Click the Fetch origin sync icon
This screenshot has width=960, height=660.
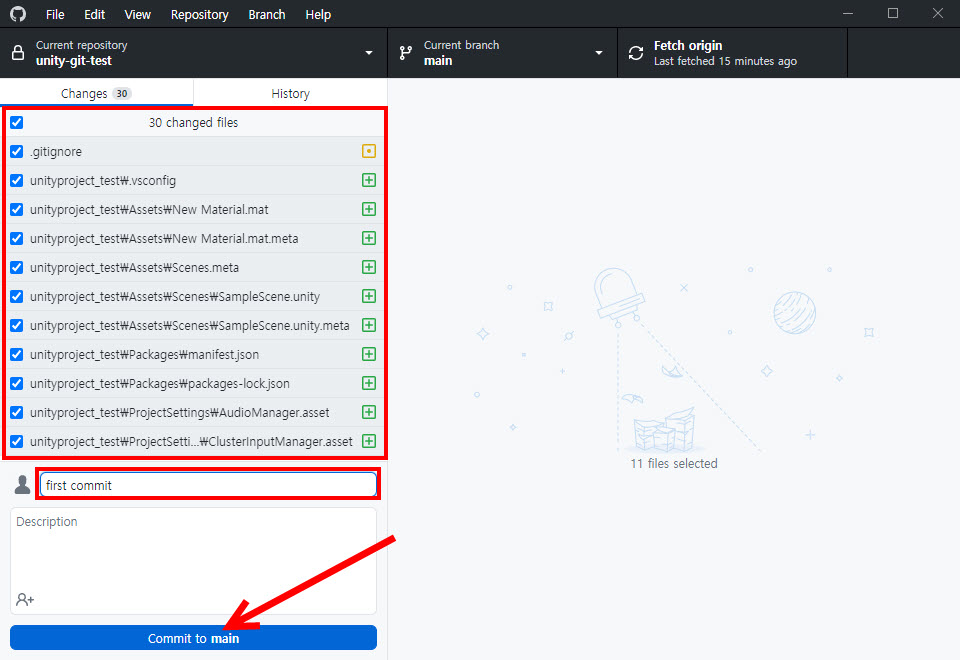[x=636, y=53]
